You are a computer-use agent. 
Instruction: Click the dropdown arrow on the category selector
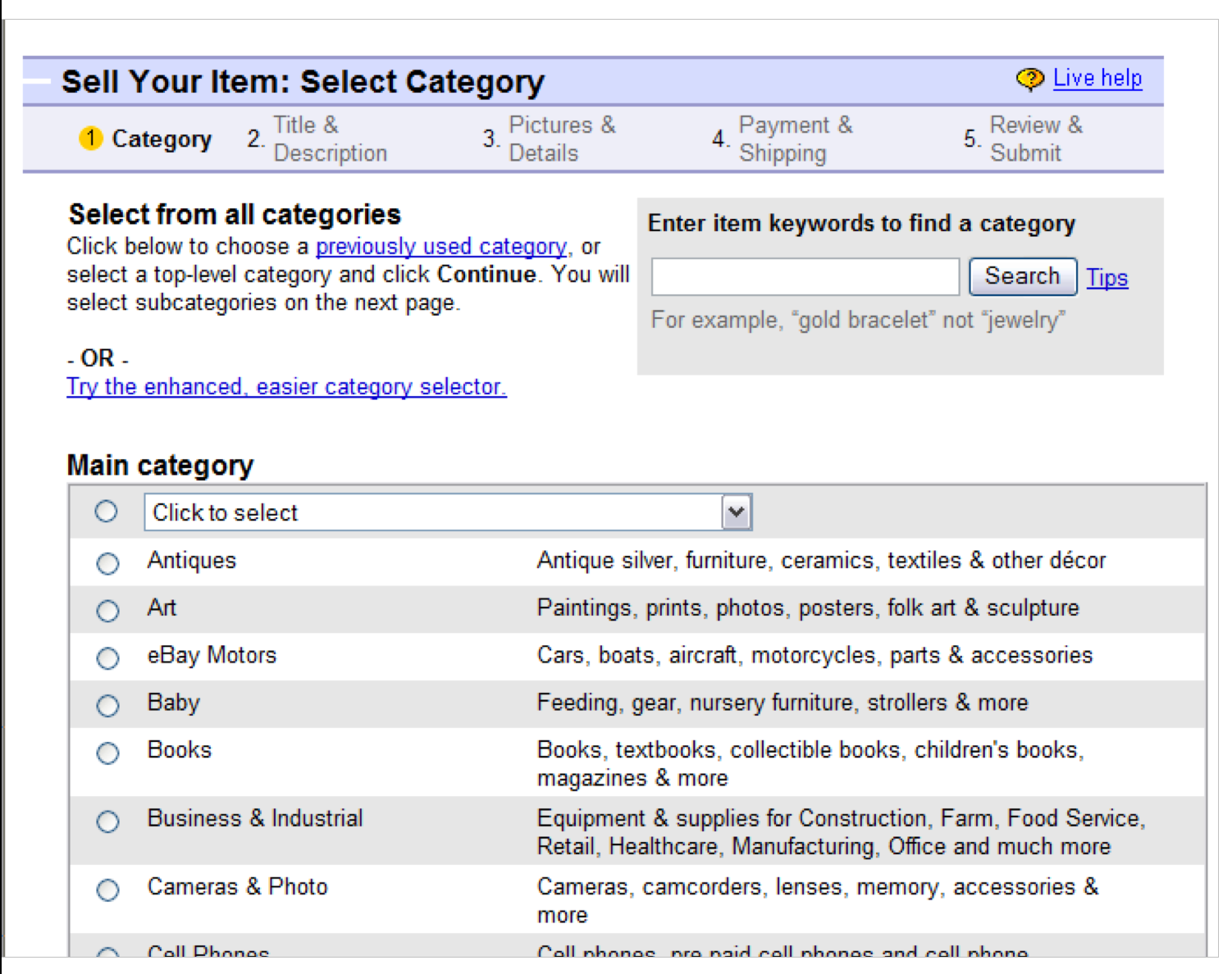pyautogui.click(x=737, y=512)
